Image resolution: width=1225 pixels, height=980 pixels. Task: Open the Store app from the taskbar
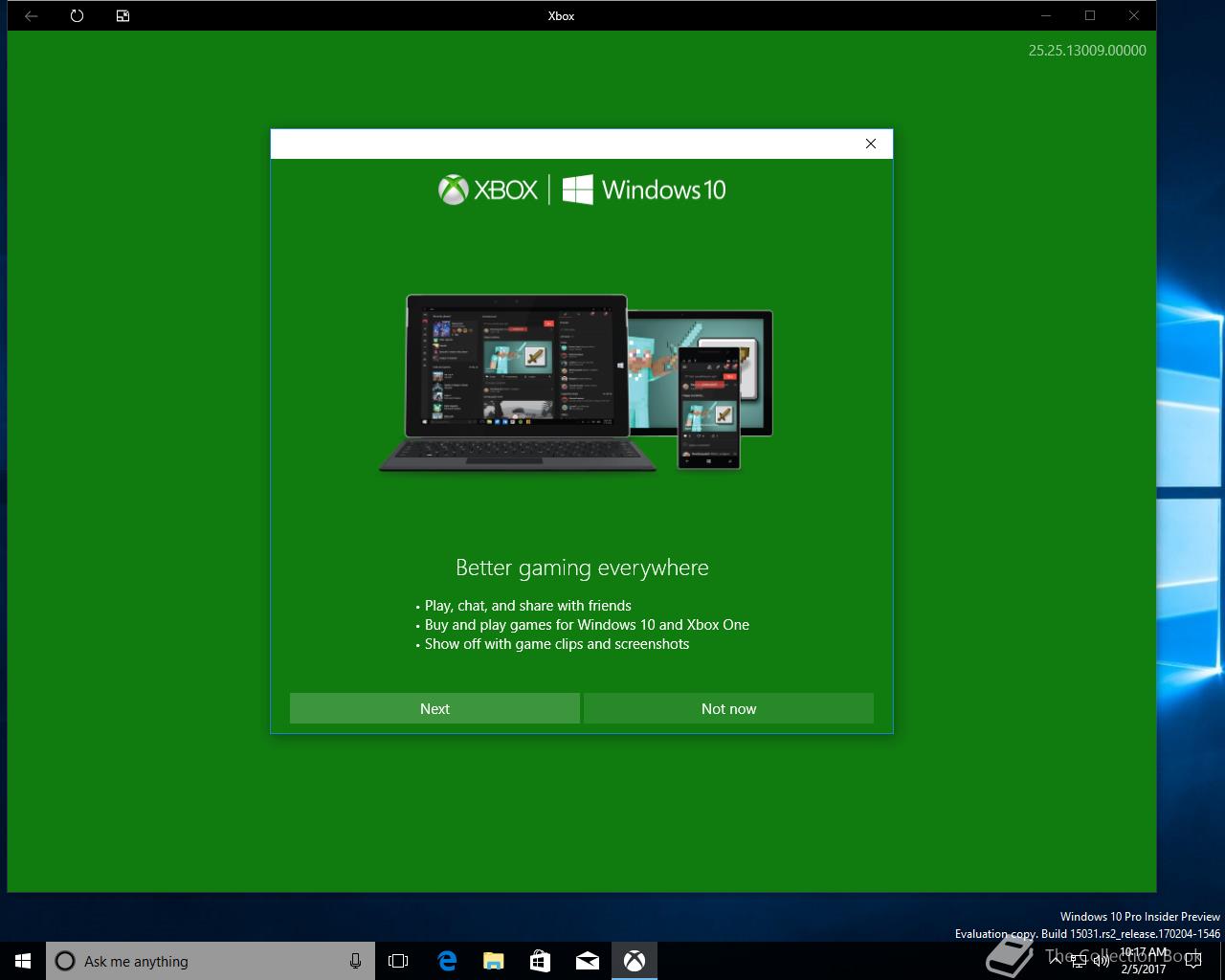(x=540, y=961)
